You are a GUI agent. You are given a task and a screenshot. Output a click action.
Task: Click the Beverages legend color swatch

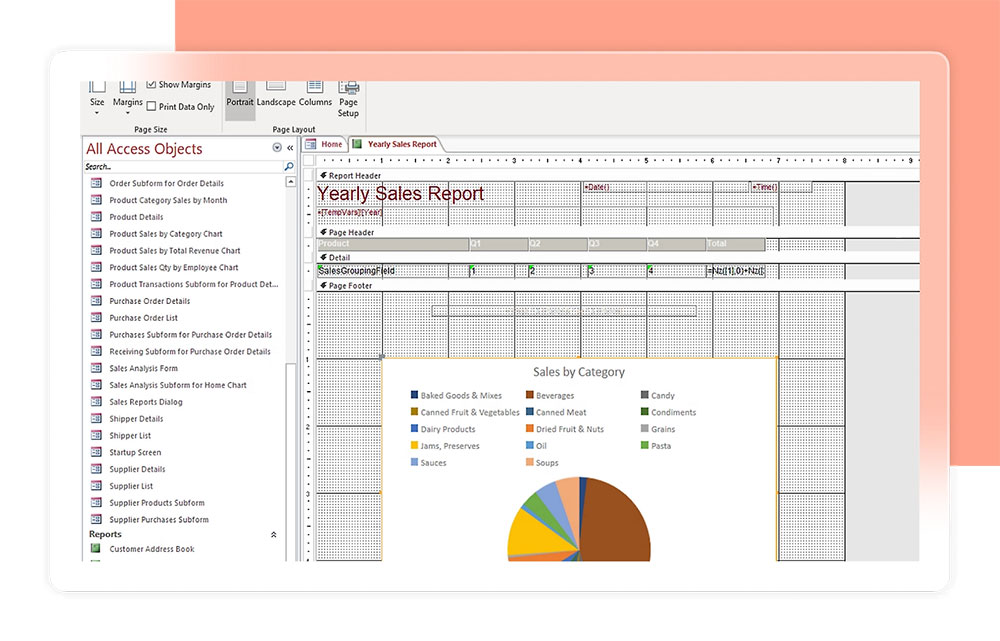pos(530,396)
